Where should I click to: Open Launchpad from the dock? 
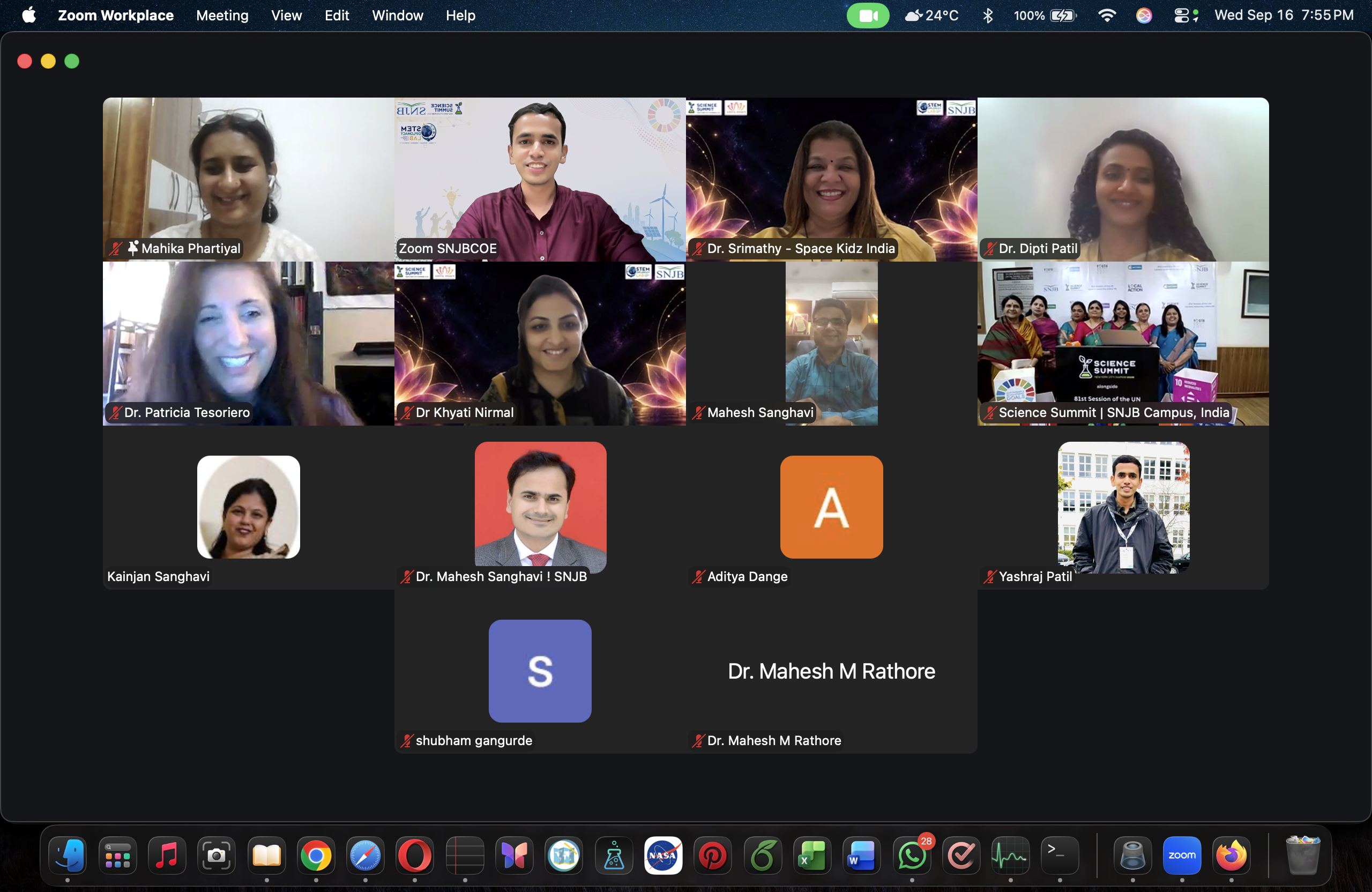[x=117, y=856]
